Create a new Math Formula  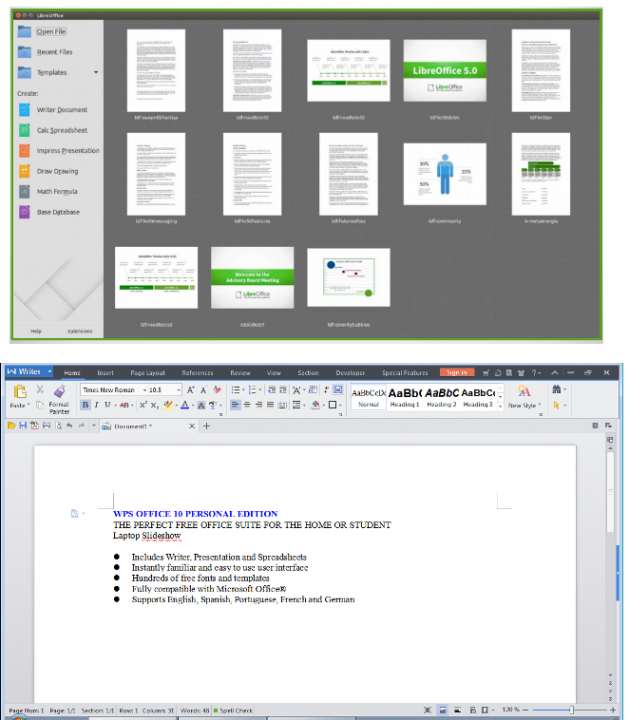57,191
